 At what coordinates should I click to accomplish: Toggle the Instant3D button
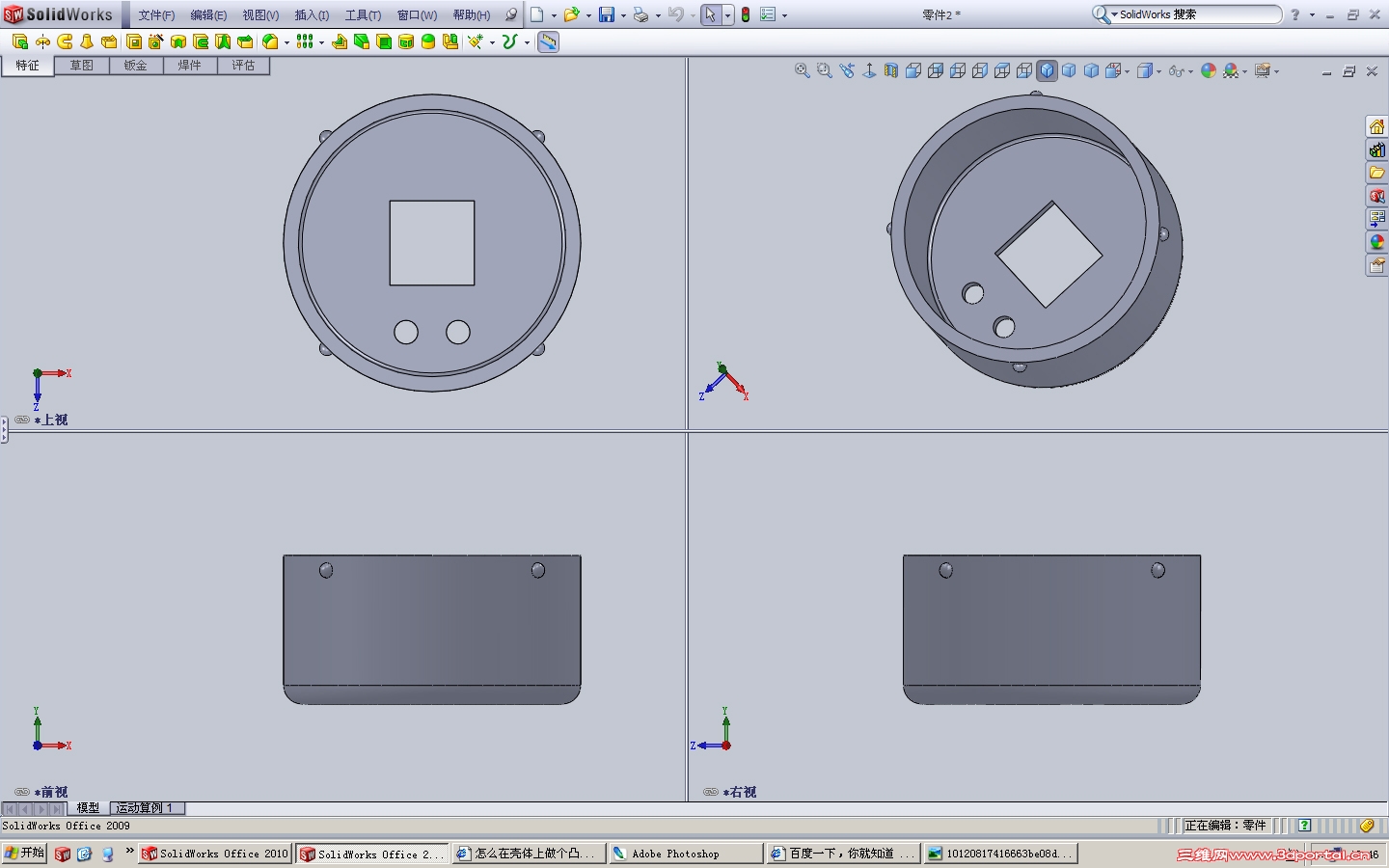coord(548,41)
